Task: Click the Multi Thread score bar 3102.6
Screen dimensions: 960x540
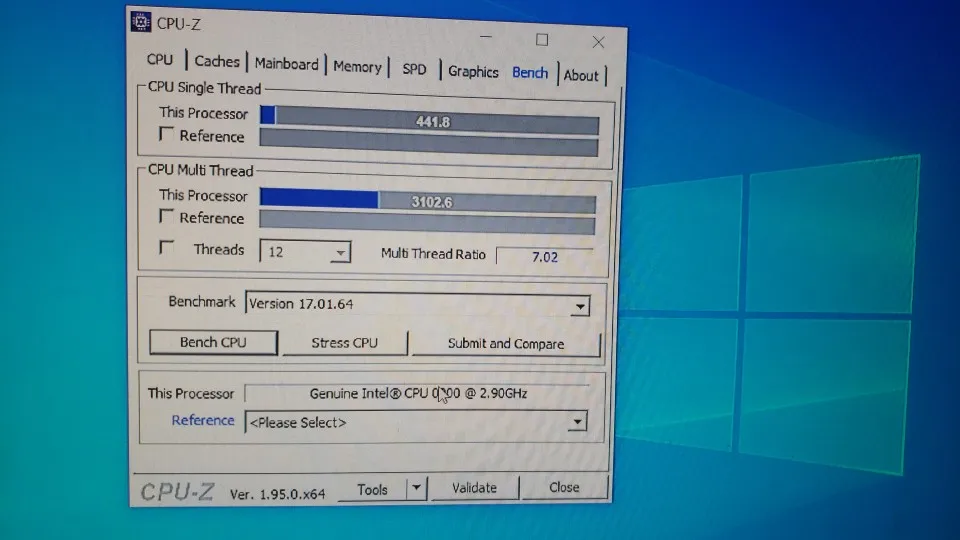Action: tap(427, 201)
